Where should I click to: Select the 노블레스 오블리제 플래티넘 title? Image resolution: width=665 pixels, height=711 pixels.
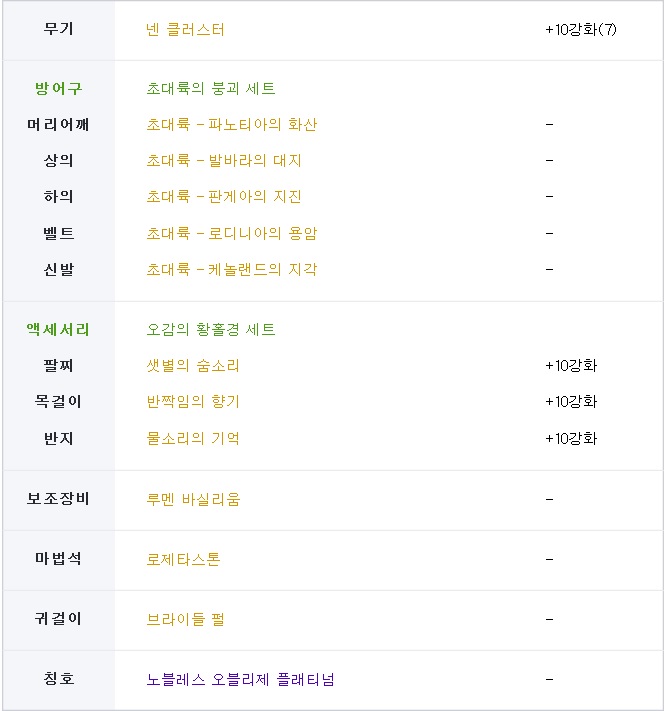coord(240,680)
